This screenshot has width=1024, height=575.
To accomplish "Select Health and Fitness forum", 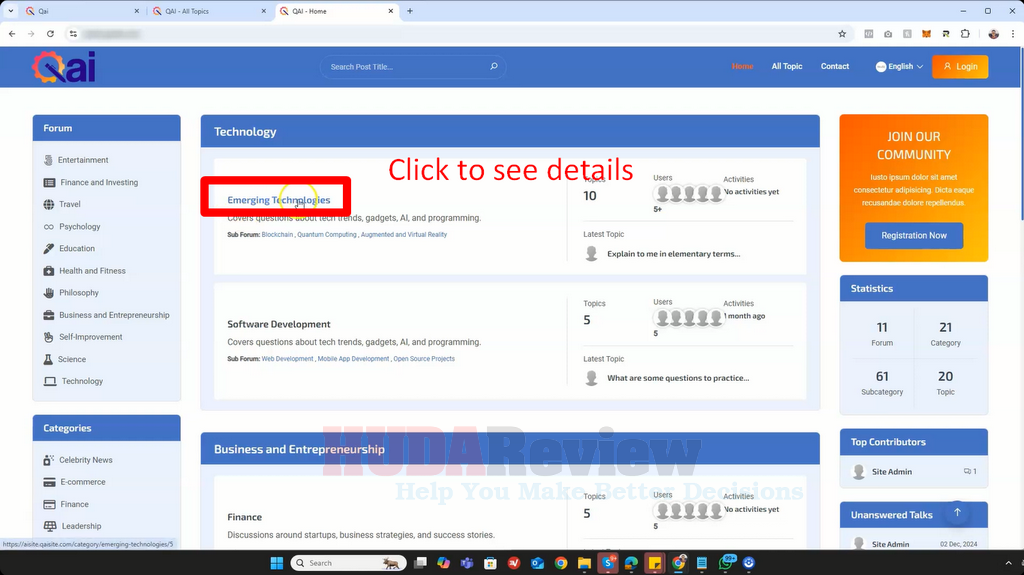I will (x=92, y=271).
